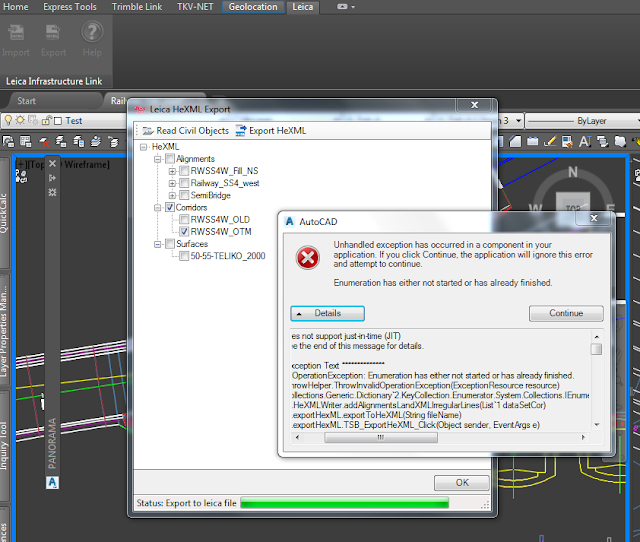The image size is (640, 542).
Task: Close the AutoCAD exception dialog
Action: click(x=594, y=218)
